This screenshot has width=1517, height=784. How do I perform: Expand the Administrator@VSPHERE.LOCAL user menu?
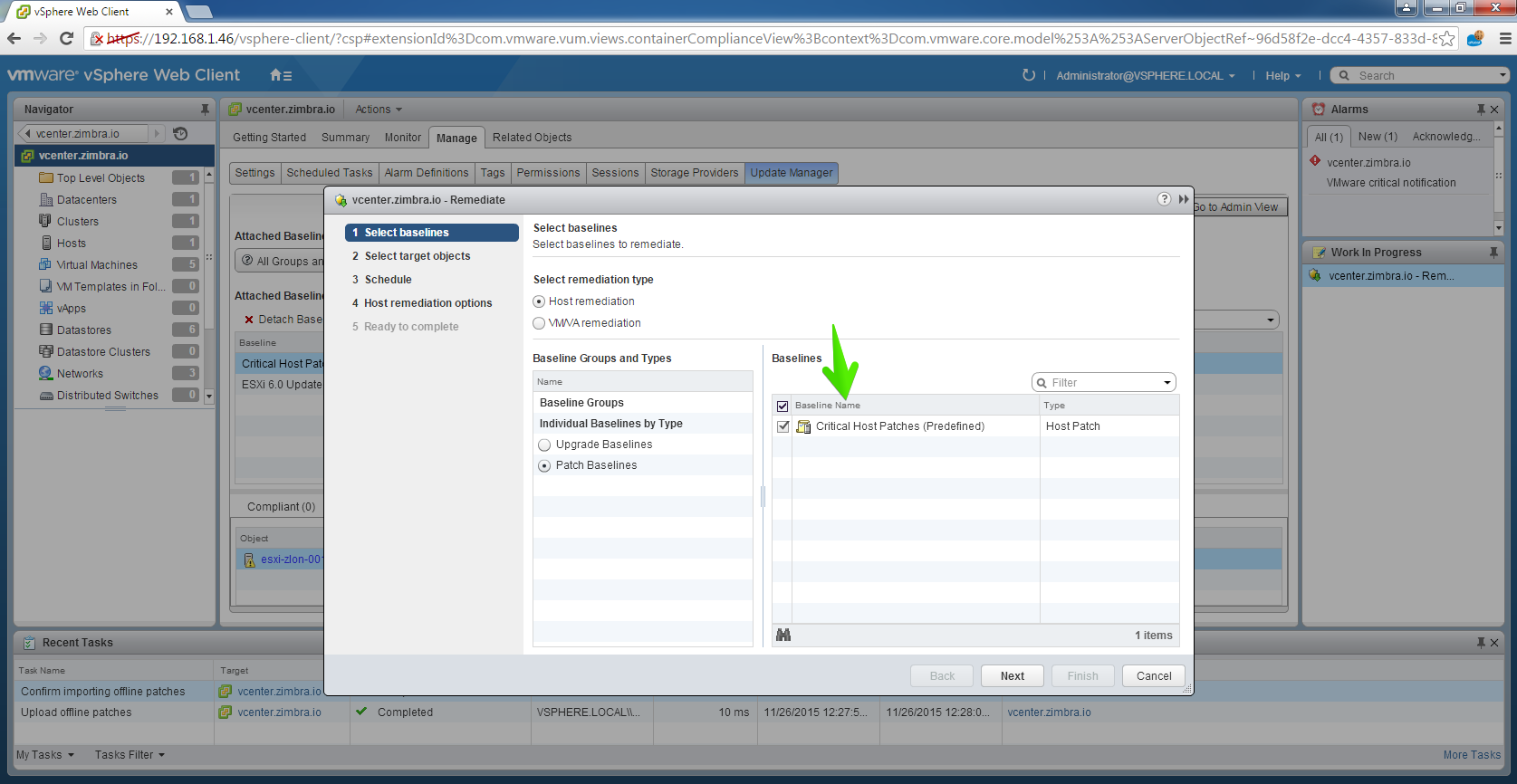coord(1146,75)
